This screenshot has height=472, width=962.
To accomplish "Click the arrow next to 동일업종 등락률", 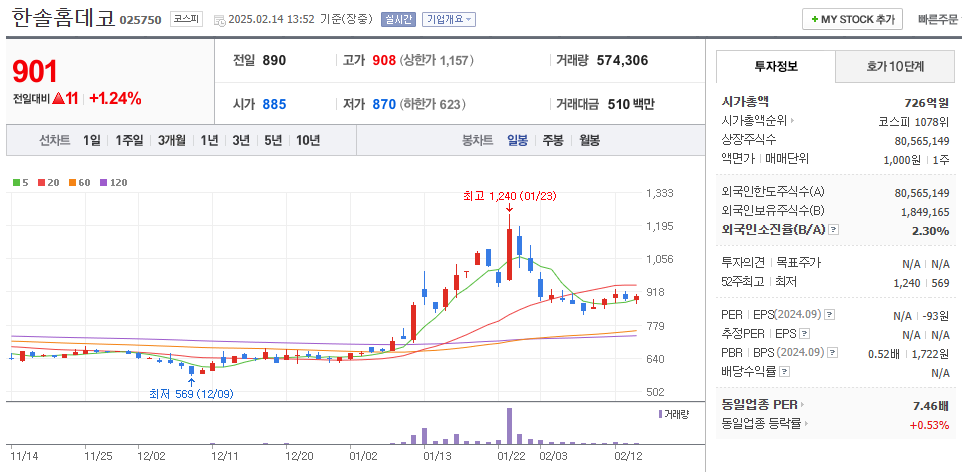I will (x=806, y=424).
